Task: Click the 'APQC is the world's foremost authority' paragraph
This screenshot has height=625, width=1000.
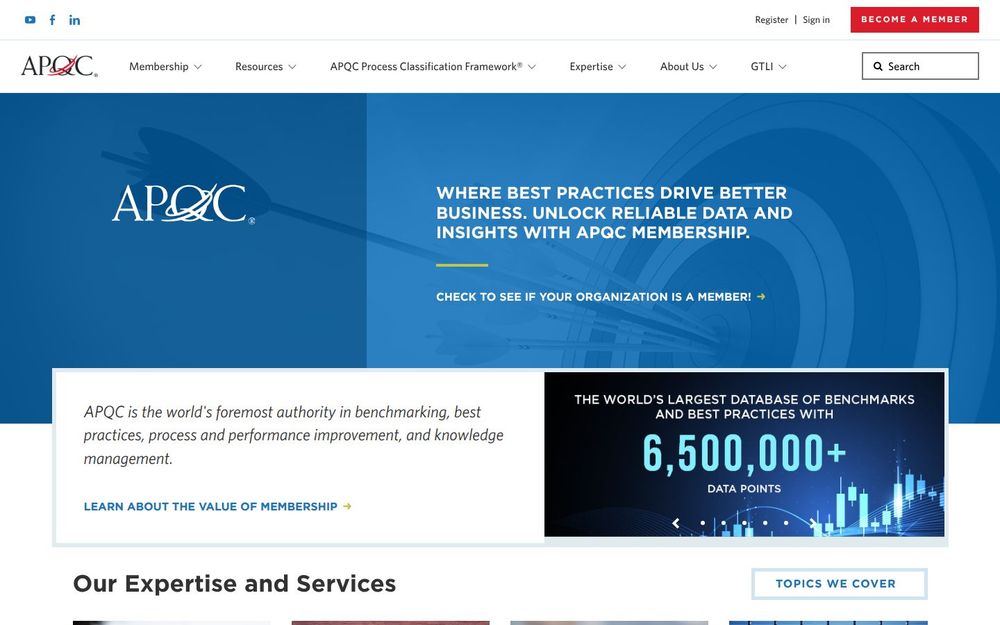Action: 293,435
